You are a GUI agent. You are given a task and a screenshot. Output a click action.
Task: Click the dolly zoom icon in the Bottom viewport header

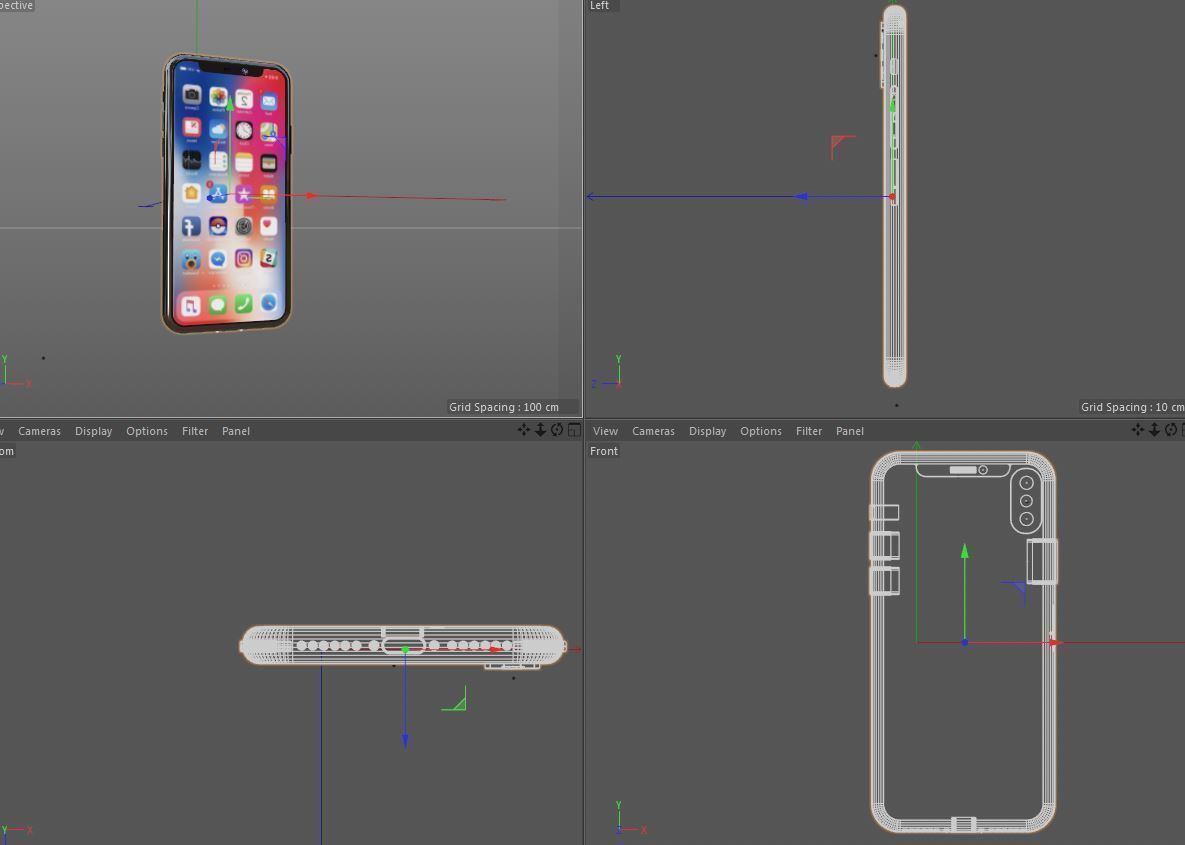pos(540,430)
